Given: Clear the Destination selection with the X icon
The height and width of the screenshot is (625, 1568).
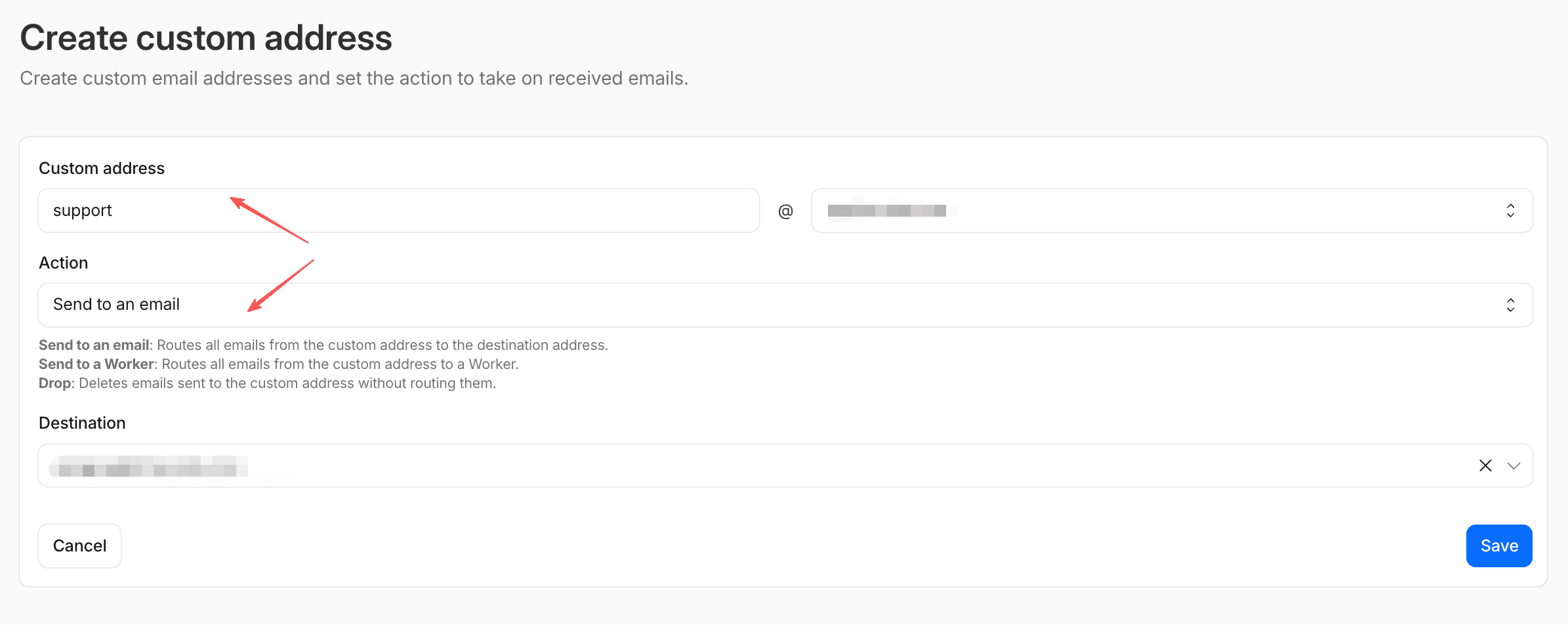Looking at the screenshot, I should point(1485,465).
